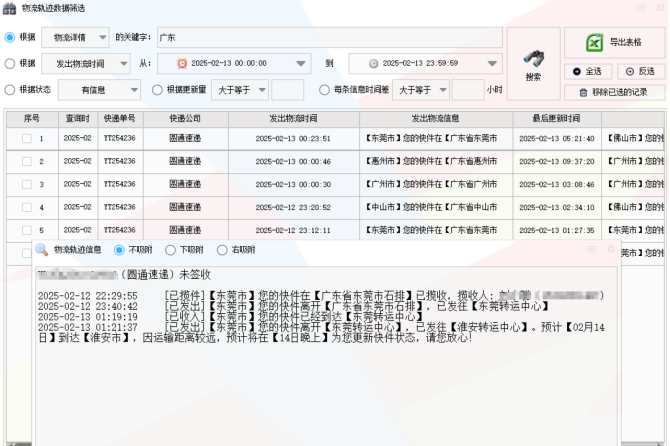Open the 有信息 status dropdown
The width and height of the screenshot is (670, 446).
[x=99, y=90]
